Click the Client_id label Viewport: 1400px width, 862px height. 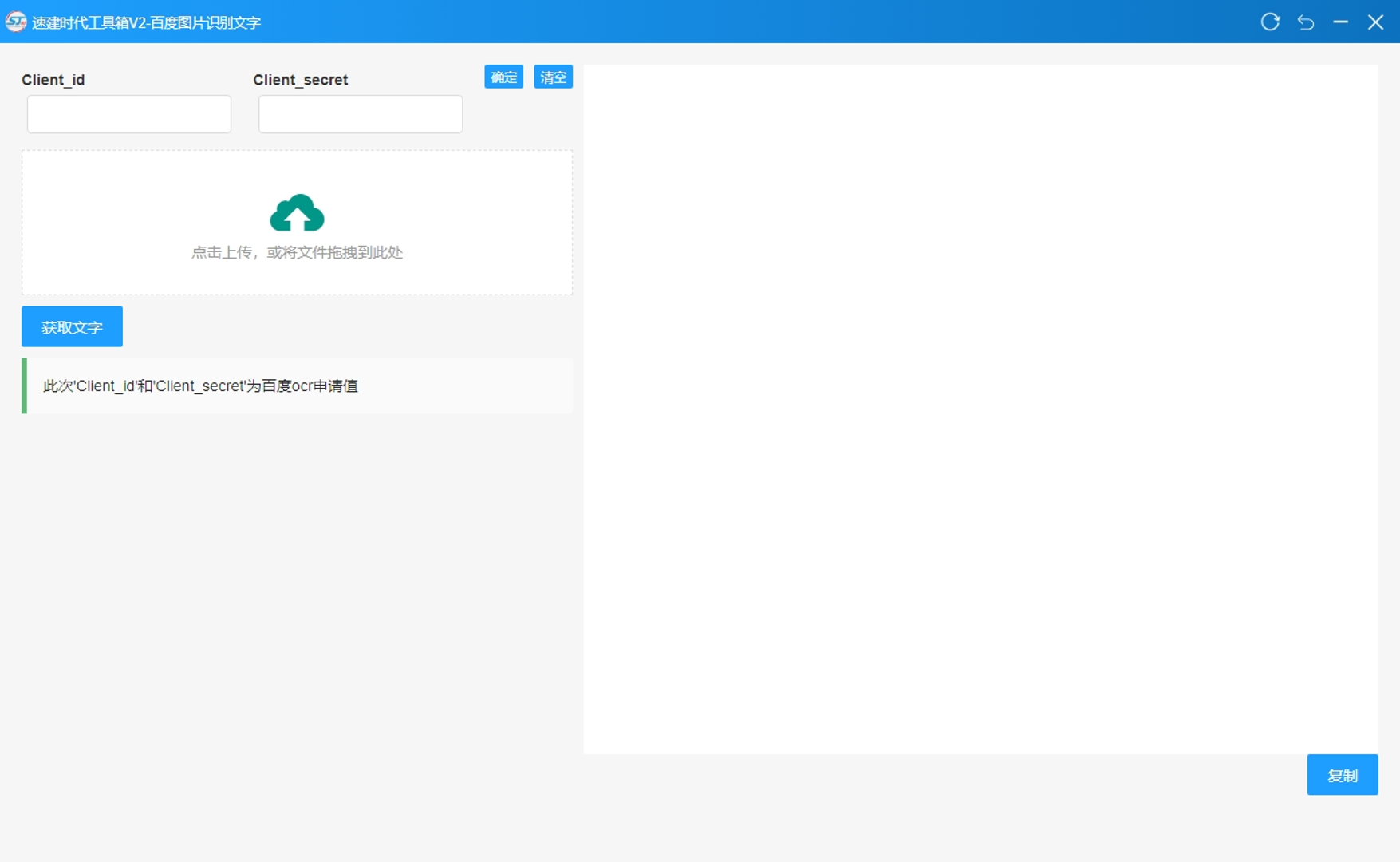[x=53, y=80]
